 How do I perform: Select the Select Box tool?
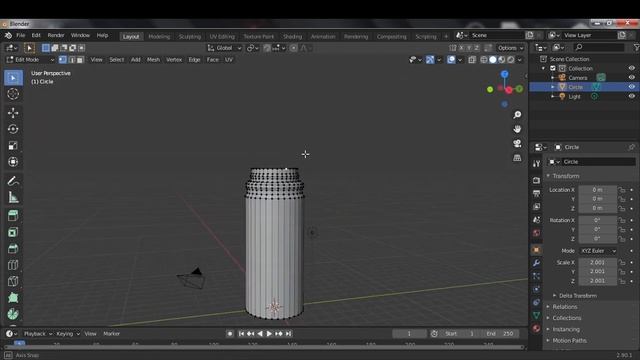(x=13, y=78)
